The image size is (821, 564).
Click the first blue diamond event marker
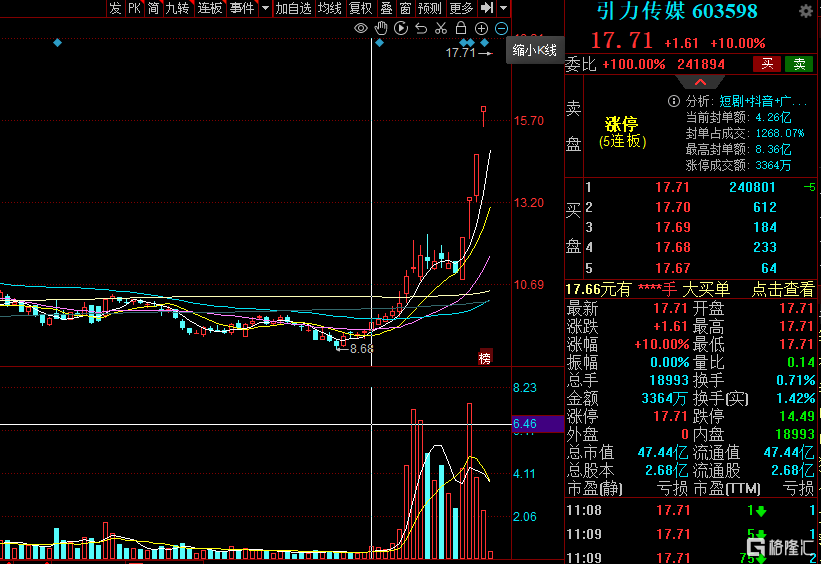point(58,42)
